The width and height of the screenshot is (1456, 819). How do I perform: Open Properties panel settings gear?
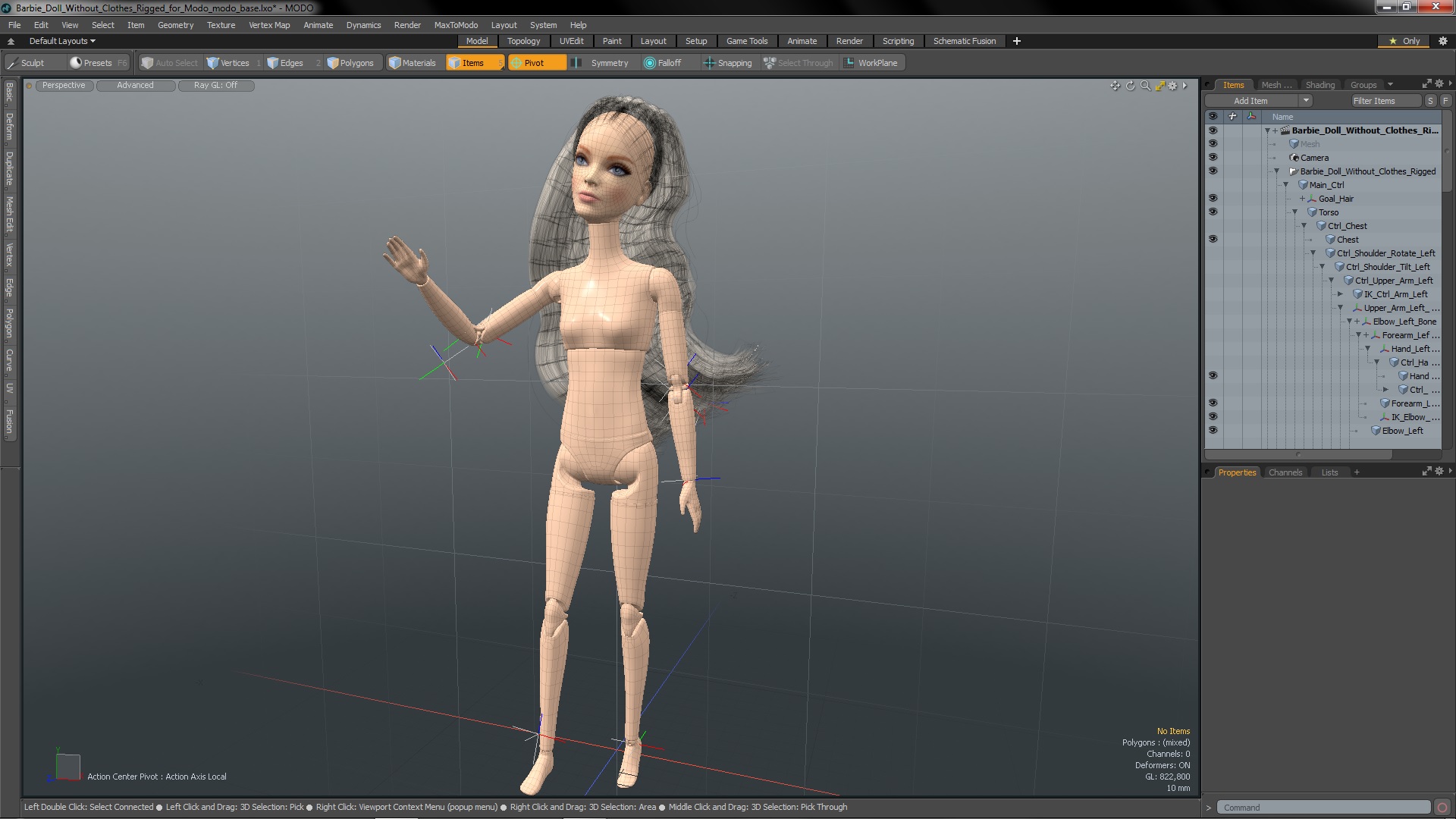click(x=1439, y=472)
